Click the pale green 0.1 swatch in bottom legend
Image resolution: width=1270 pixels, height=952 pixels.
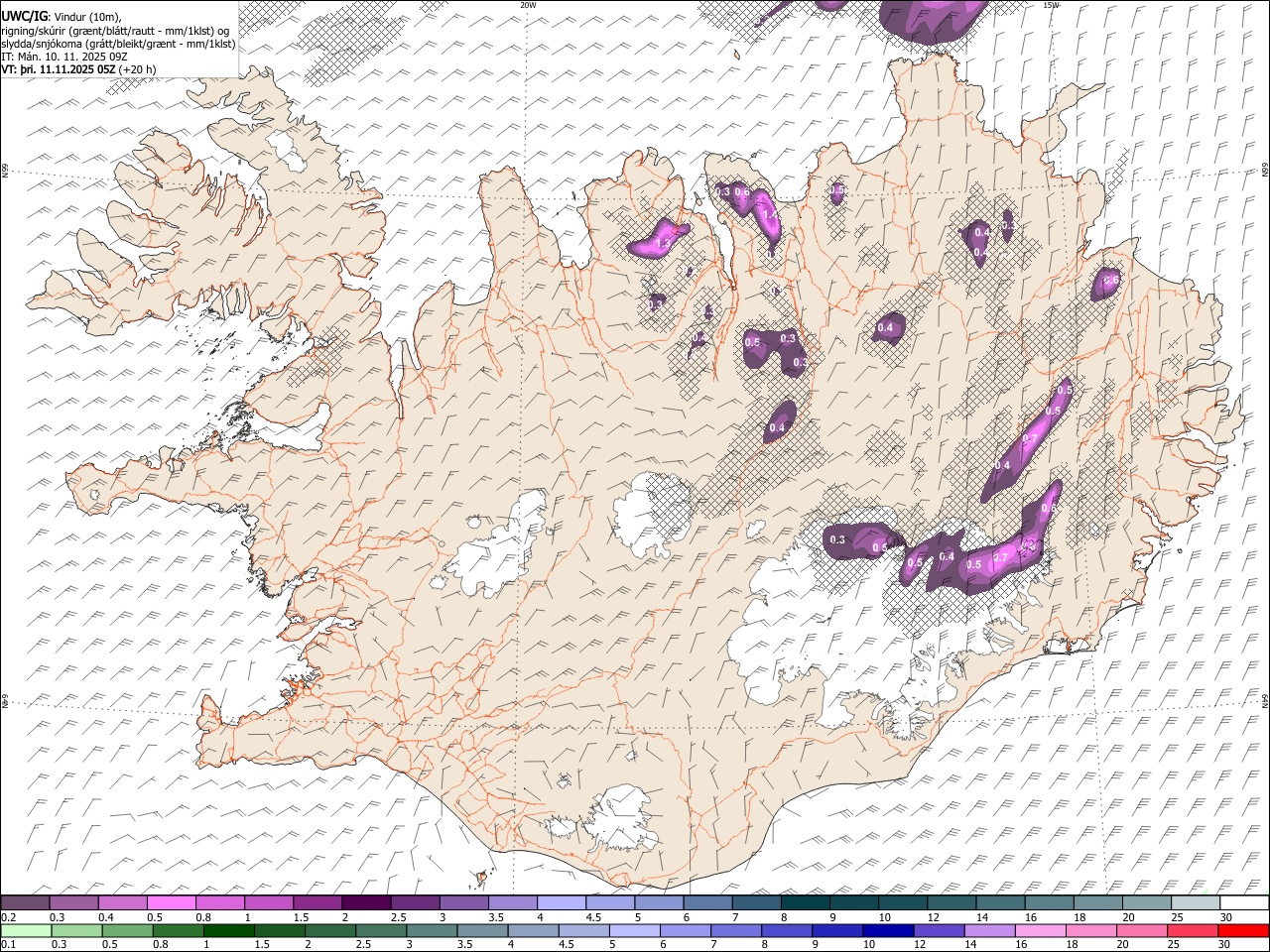(x=26, y=930)
